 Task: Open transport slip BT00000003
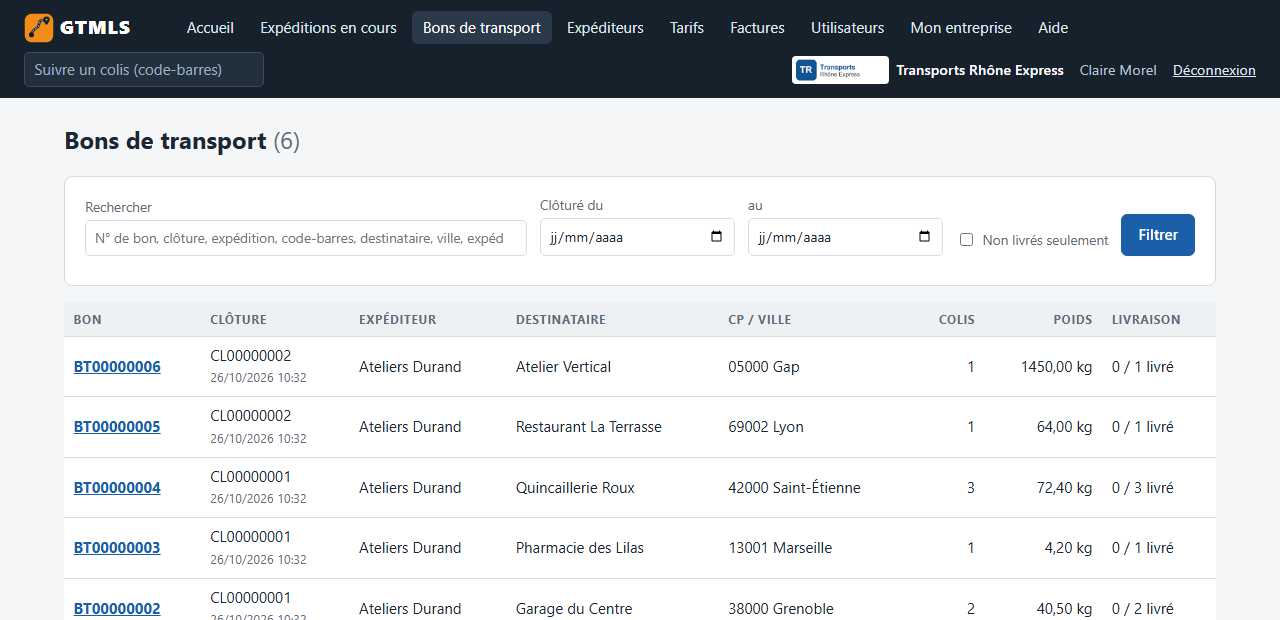(117, 548)
